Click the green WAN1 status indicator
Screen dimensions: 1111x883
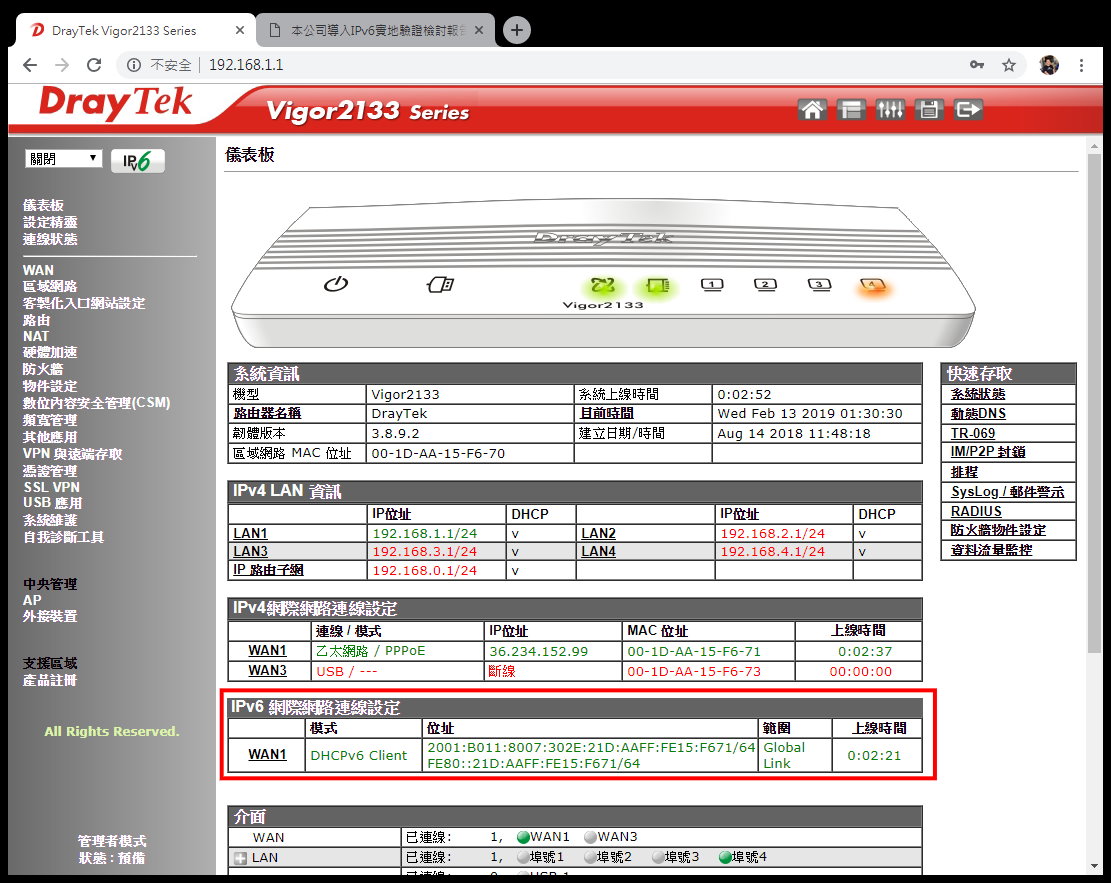pyautogui.click(x=523, y=837)
